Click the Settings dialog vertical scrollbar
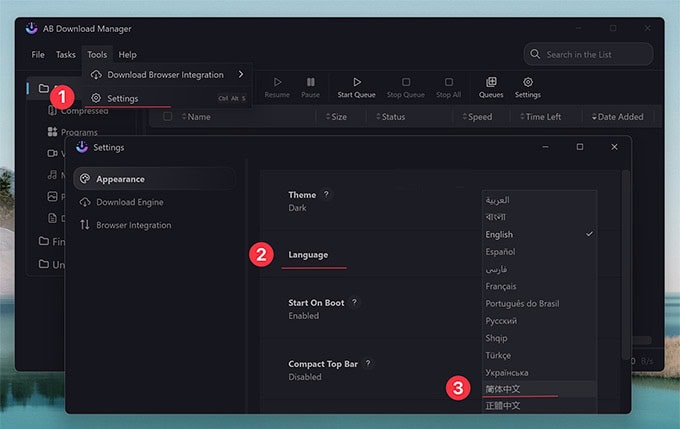 [625, 265]
